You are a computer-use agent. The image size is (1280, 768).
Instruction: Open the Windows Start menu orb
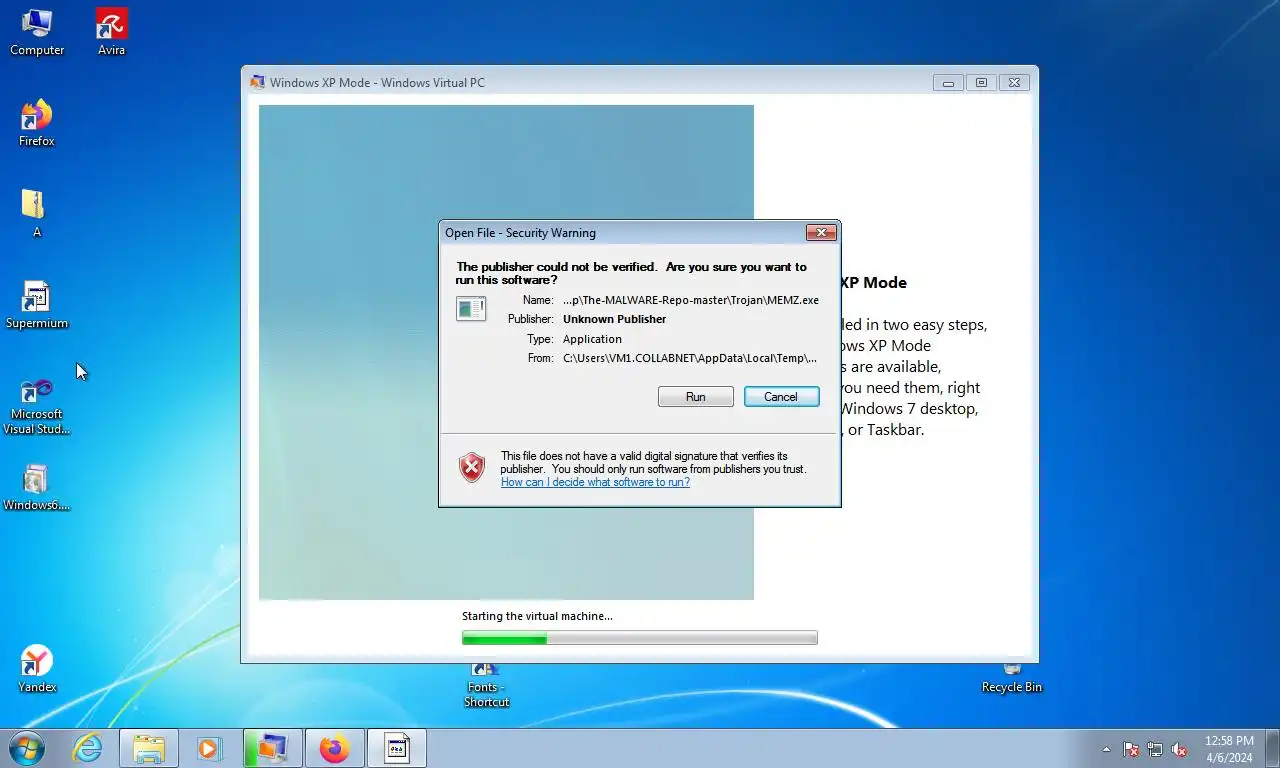pos(27,748)
